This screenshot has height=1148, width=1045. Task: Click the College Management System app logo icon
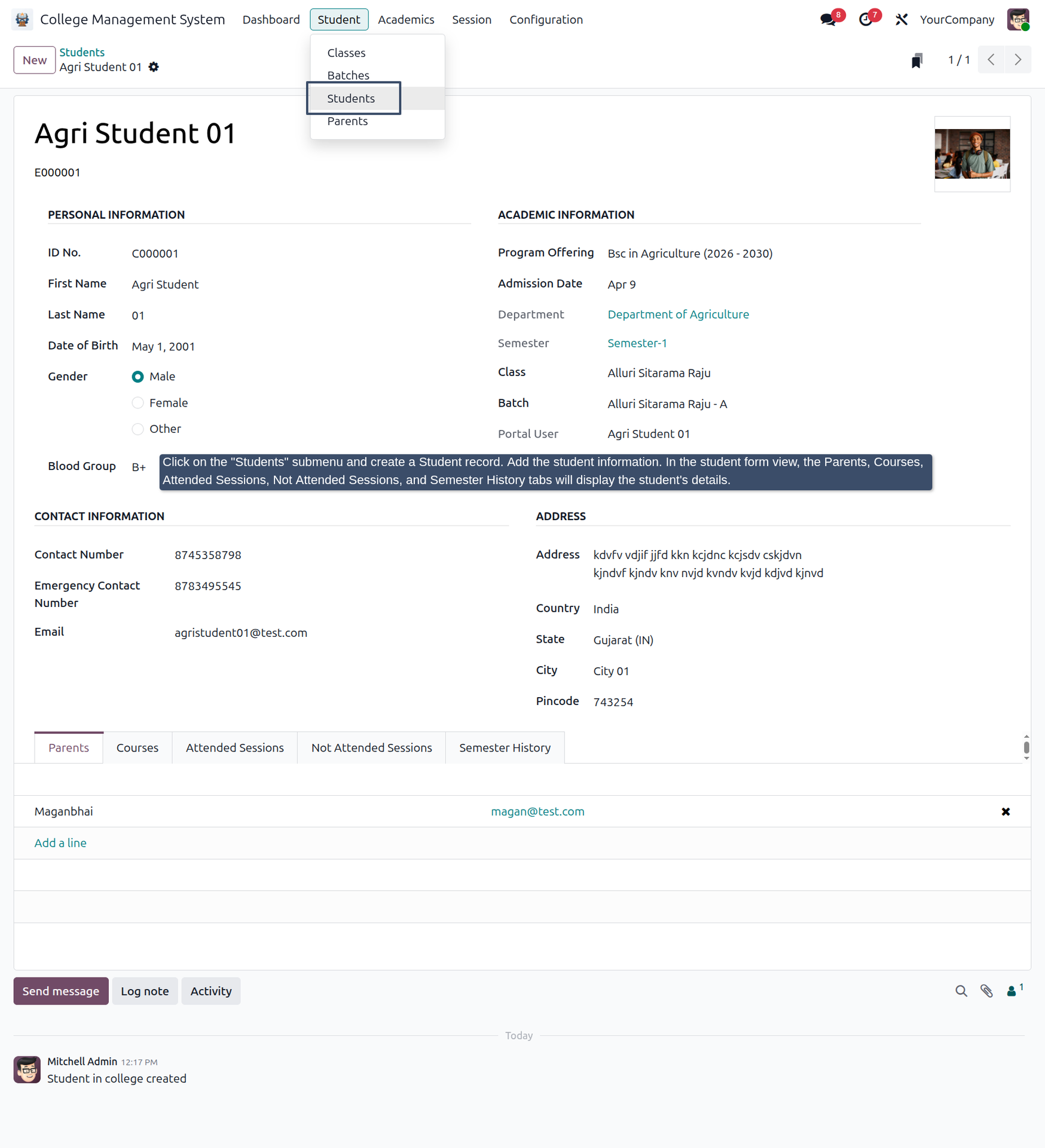(x=22, y=20)
